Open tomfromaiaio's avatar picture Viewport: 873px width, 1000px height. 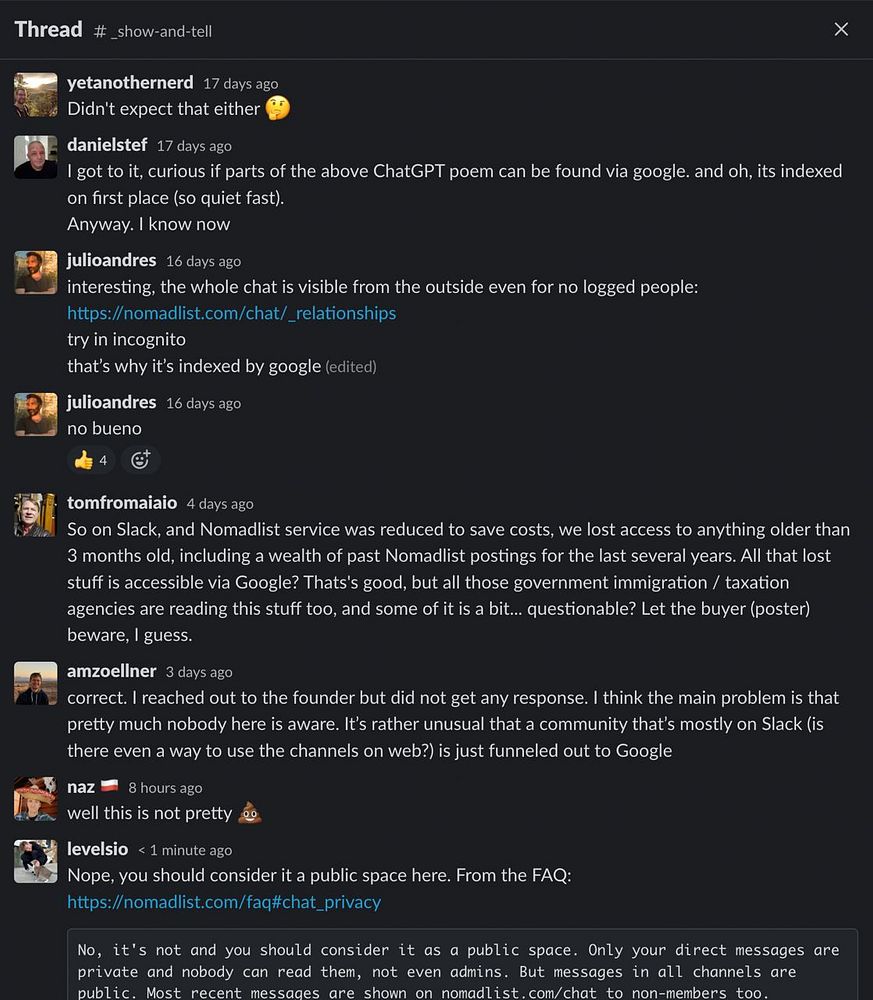(x=36, y=515)
